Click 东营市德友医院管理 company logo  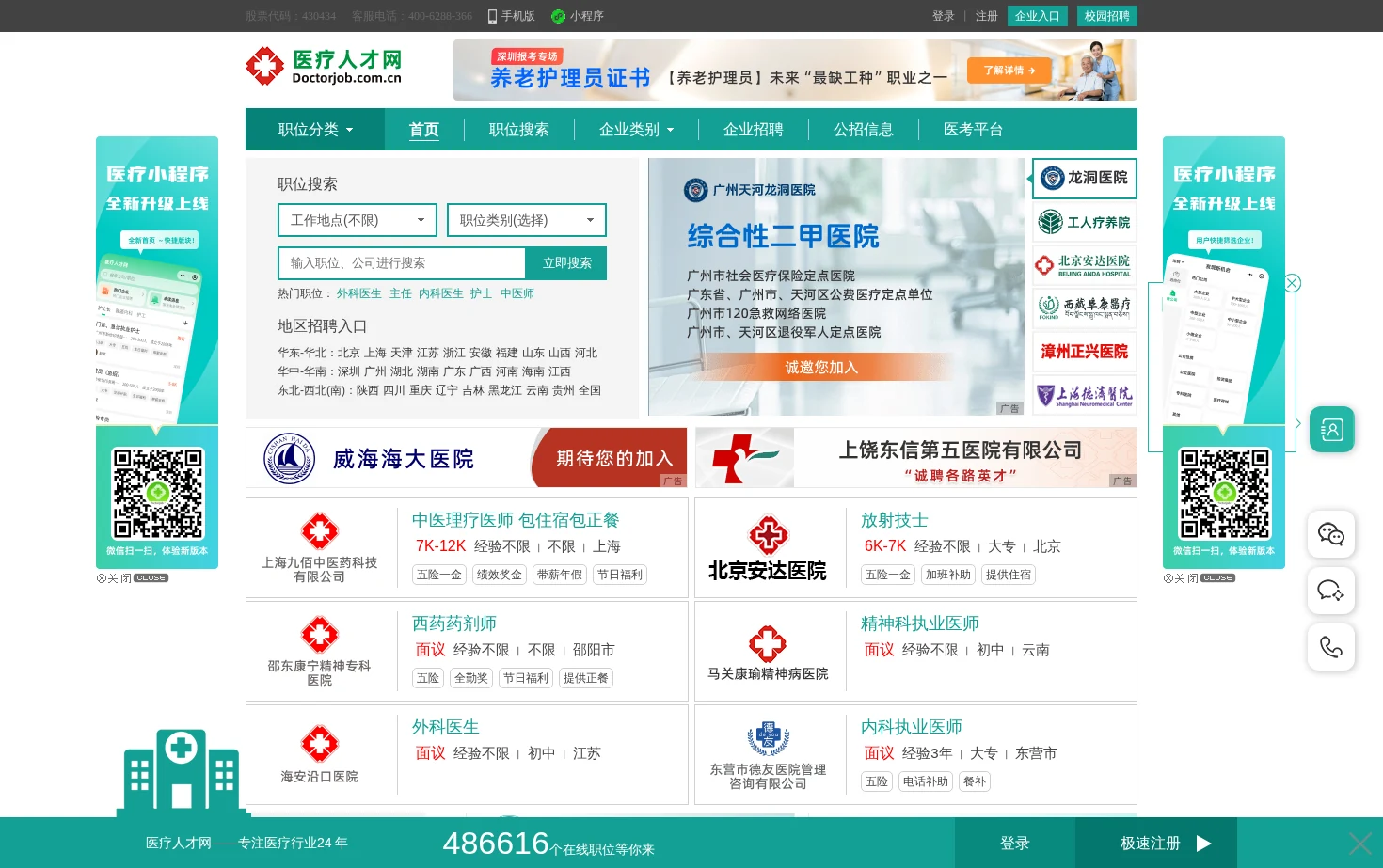[x=768, y=739]
